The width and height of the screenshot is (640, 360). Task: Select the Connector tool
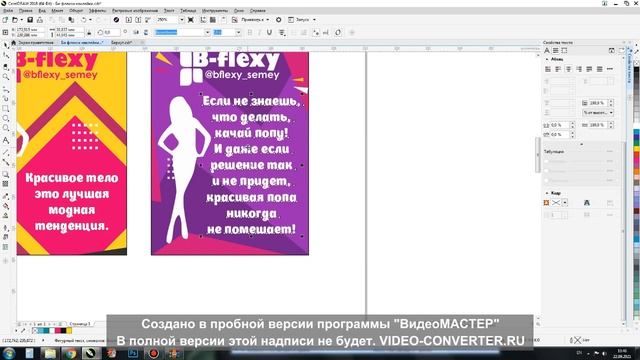[x=6, y=162]
